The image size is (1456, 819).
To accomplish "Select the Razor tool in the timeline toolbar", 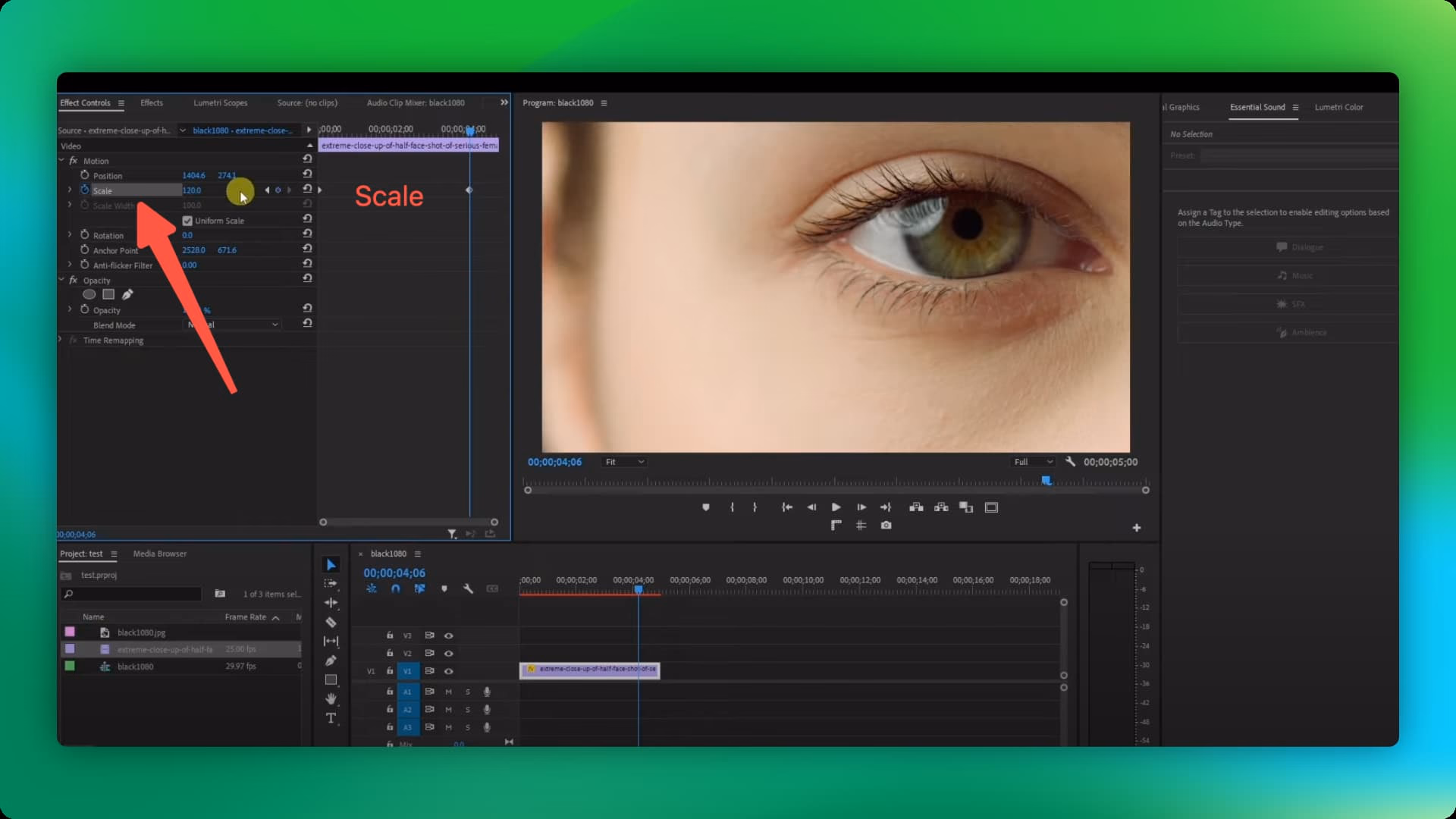I will pos(331,620).
